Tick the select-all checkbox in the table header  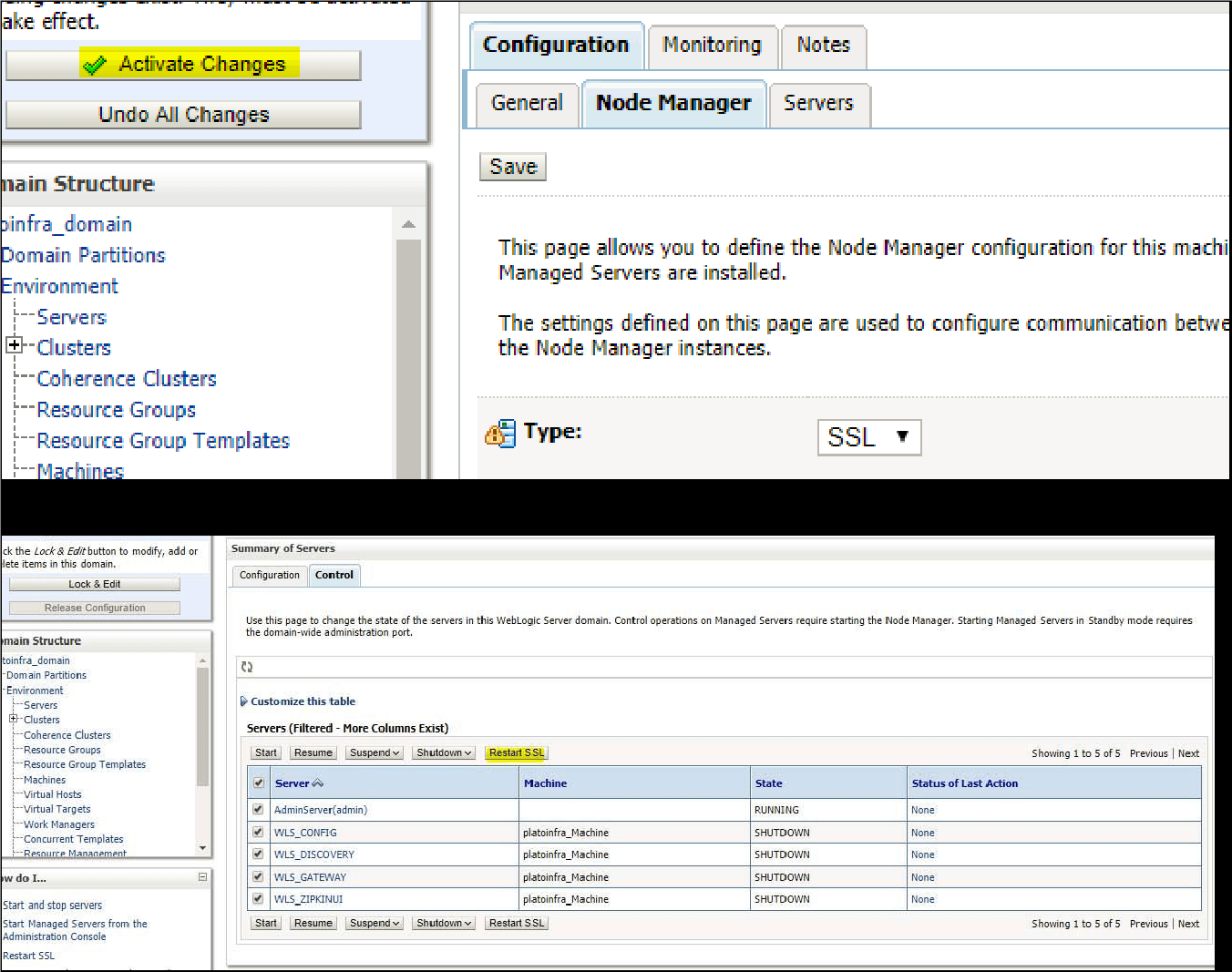coord(259,783)
